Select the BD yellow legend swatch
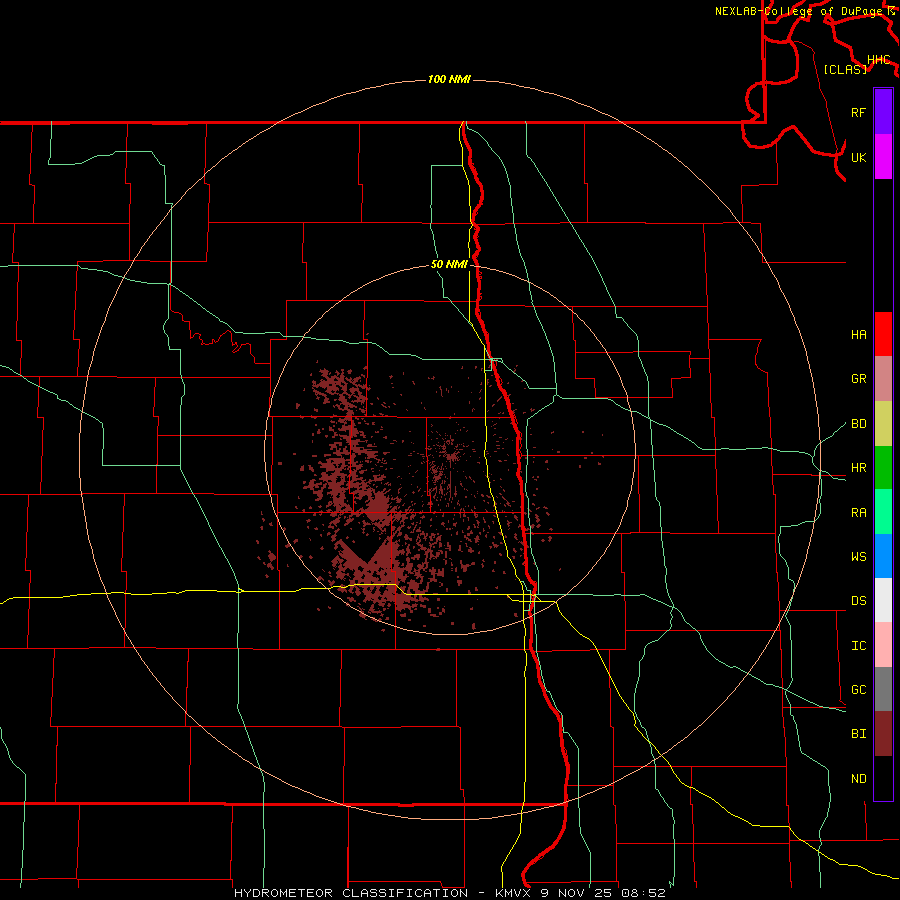The height and width of the screenshot is (900, 900). [883, 424]
